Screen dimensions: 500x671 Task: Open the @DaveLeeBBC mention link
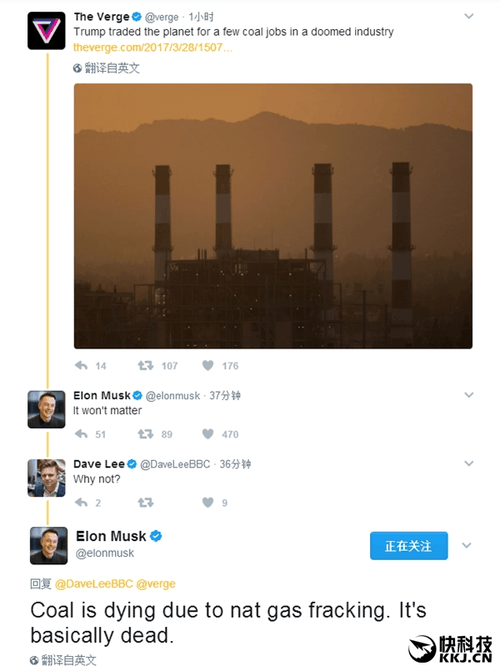pyautogui.click(x=94, y=584)
